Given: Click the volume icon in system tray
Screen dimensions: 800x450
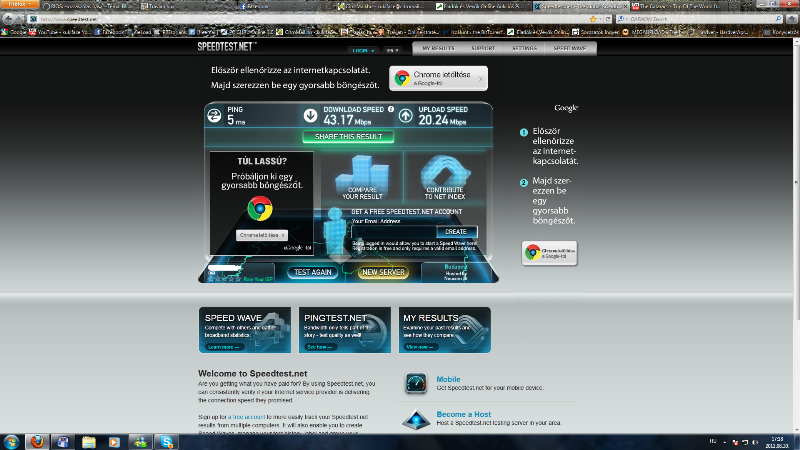Looking at the screenshot, I should (x=755, y=442).
